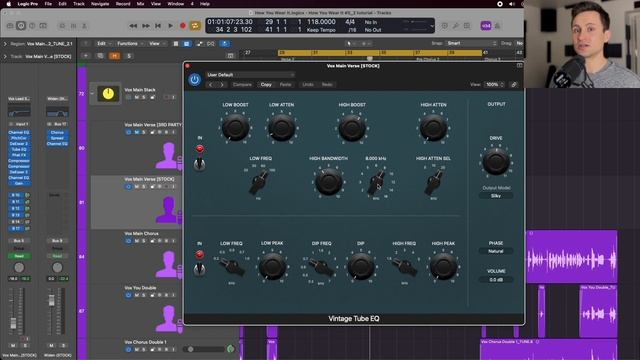Open the Record menu
640x360 pixels.
(123, 4)
